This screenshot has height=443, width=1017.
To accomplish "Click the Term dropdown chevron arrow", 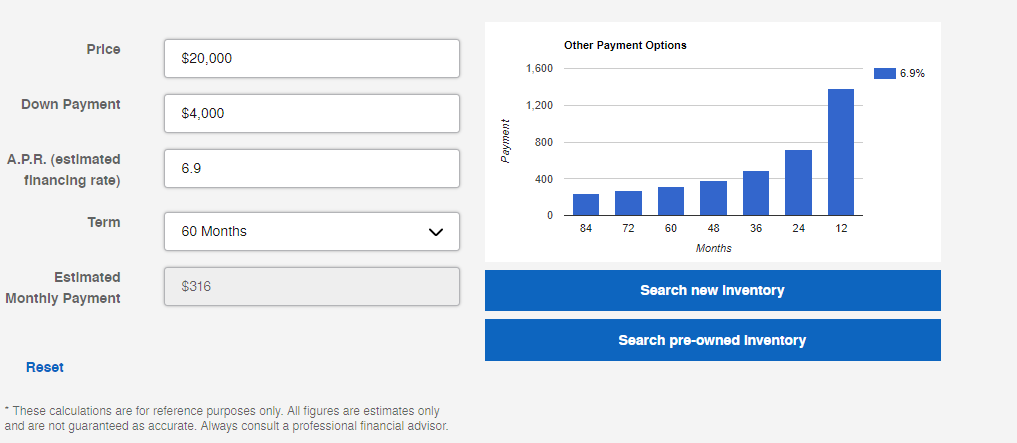I will (x=435, y=232).
